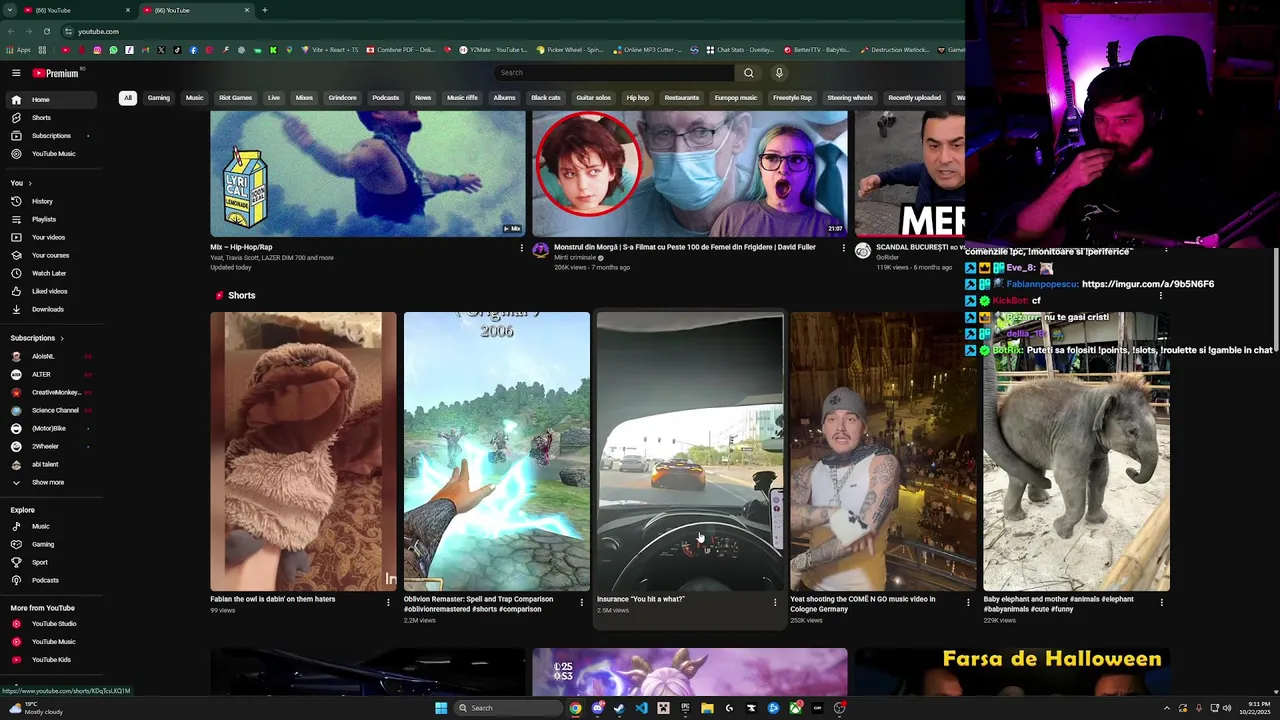Open Visual Studio Code from taskbar
This screenshot has width=1280, height=720.
pos(641,708)
